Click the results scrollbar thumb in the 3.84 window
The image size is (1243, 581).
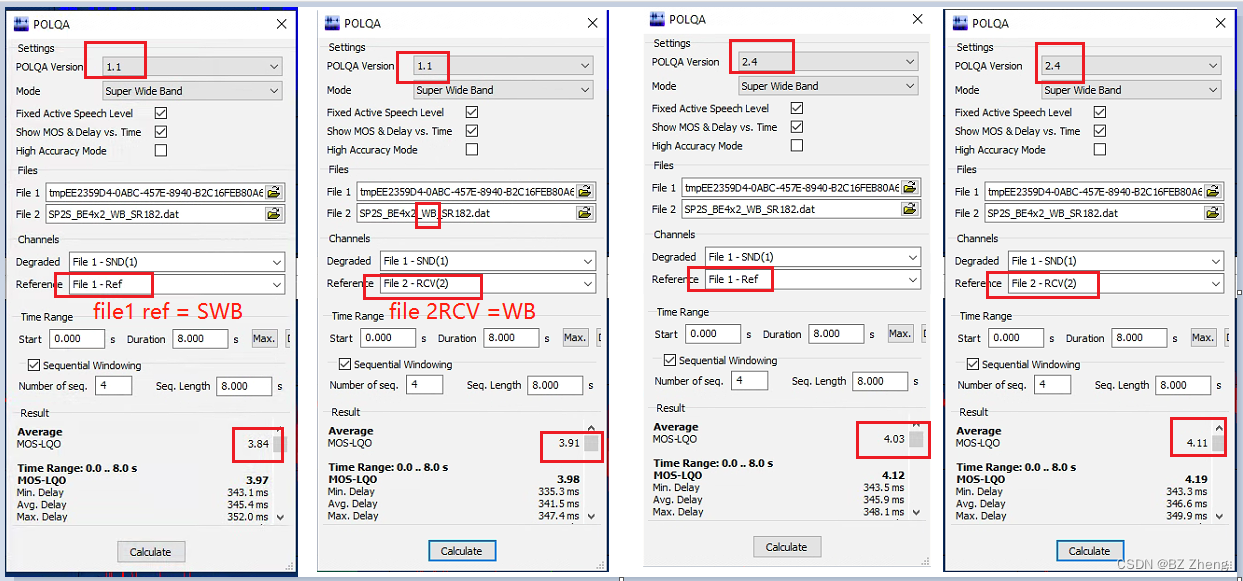pos(280,444)
